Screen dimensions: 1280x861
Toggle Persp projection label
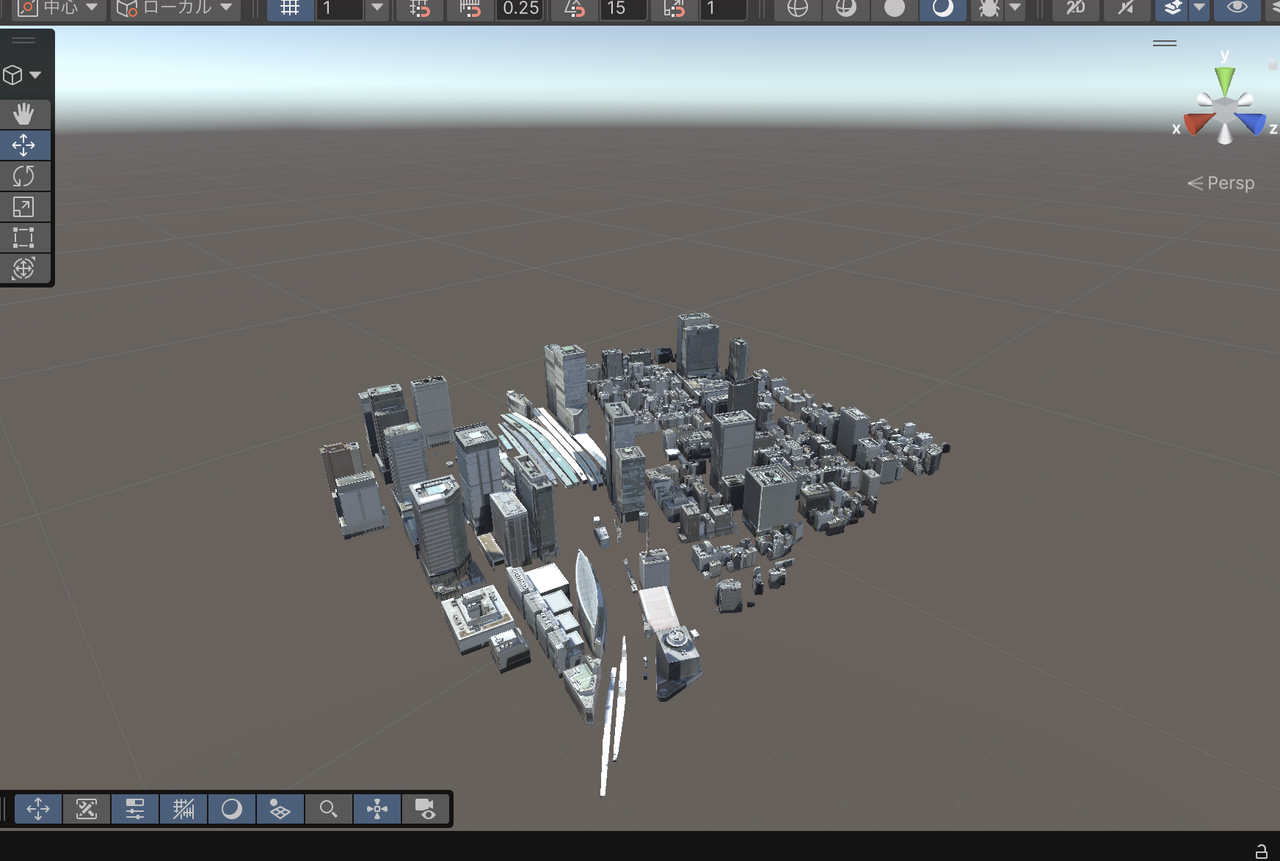tap(1220, 183)
